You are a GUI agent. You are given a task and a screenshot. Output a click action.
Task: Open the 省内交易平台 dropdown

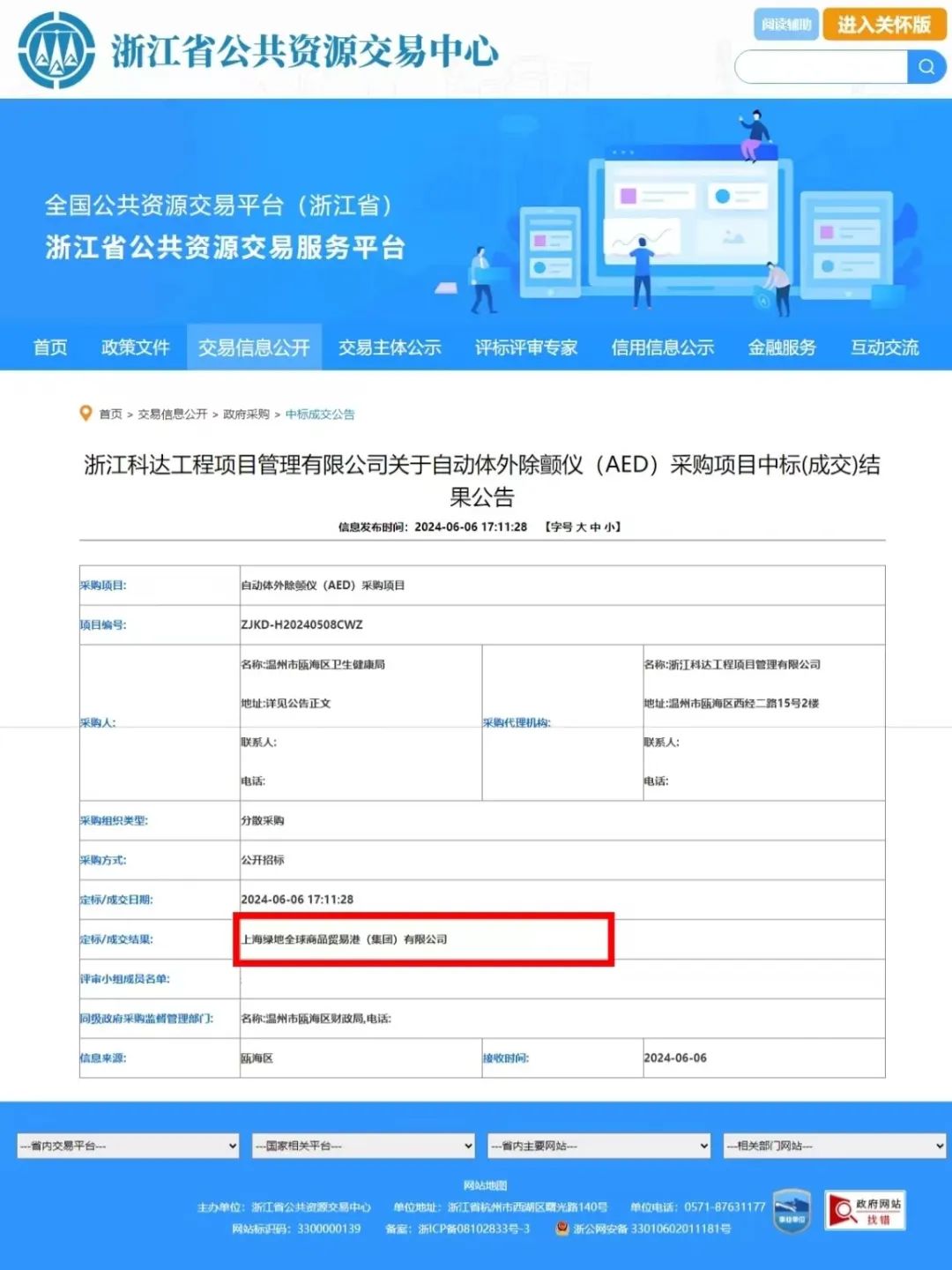pos(128,1146)
